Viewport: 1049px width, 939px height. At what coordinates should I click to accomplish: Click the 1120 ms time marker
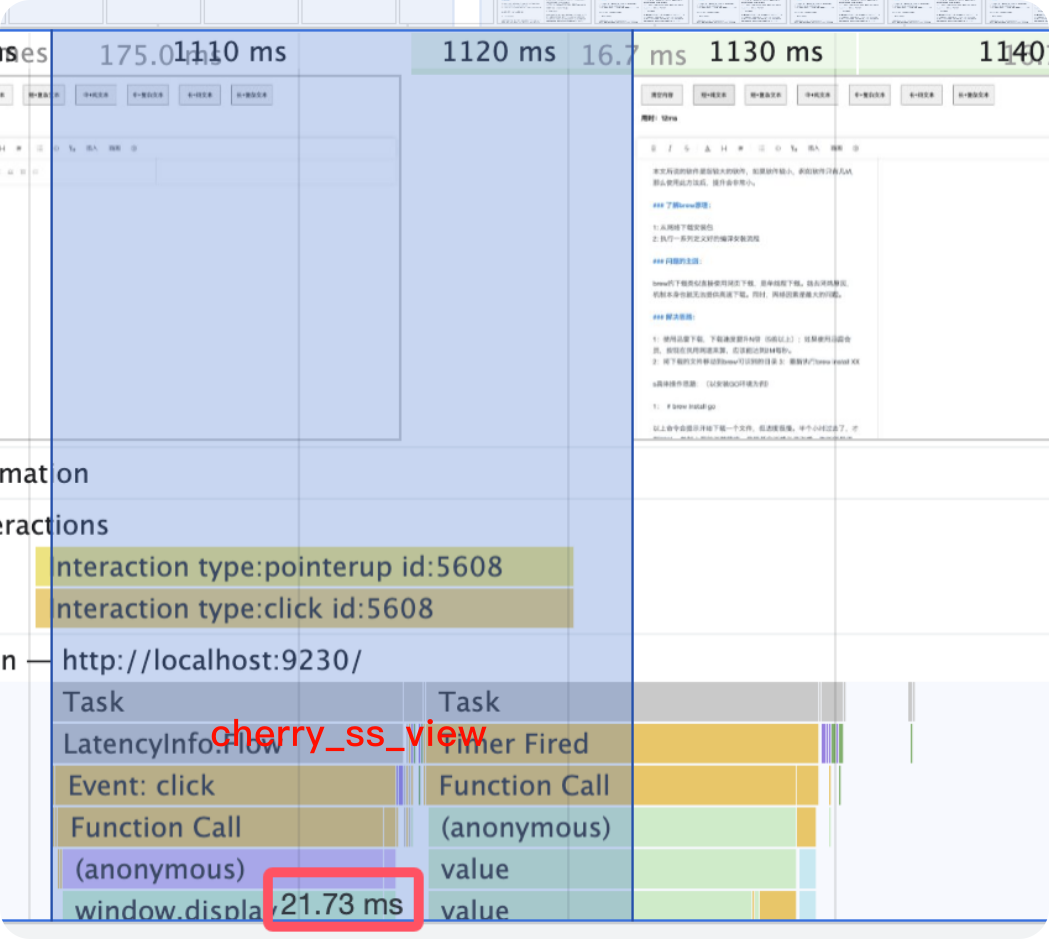[x=498, y=52]
